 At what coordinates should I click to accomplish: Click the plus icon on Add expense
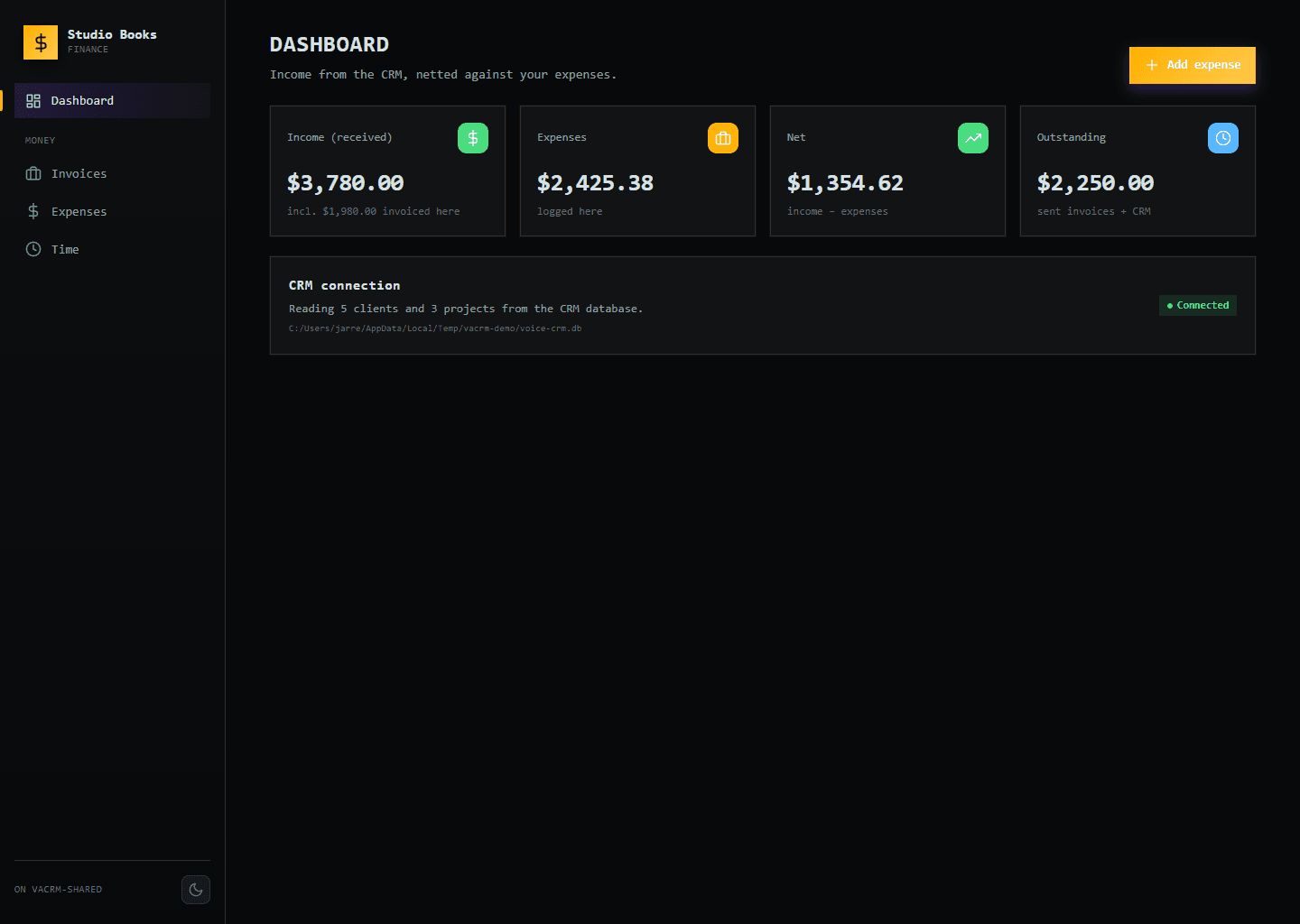point(1152,65)
